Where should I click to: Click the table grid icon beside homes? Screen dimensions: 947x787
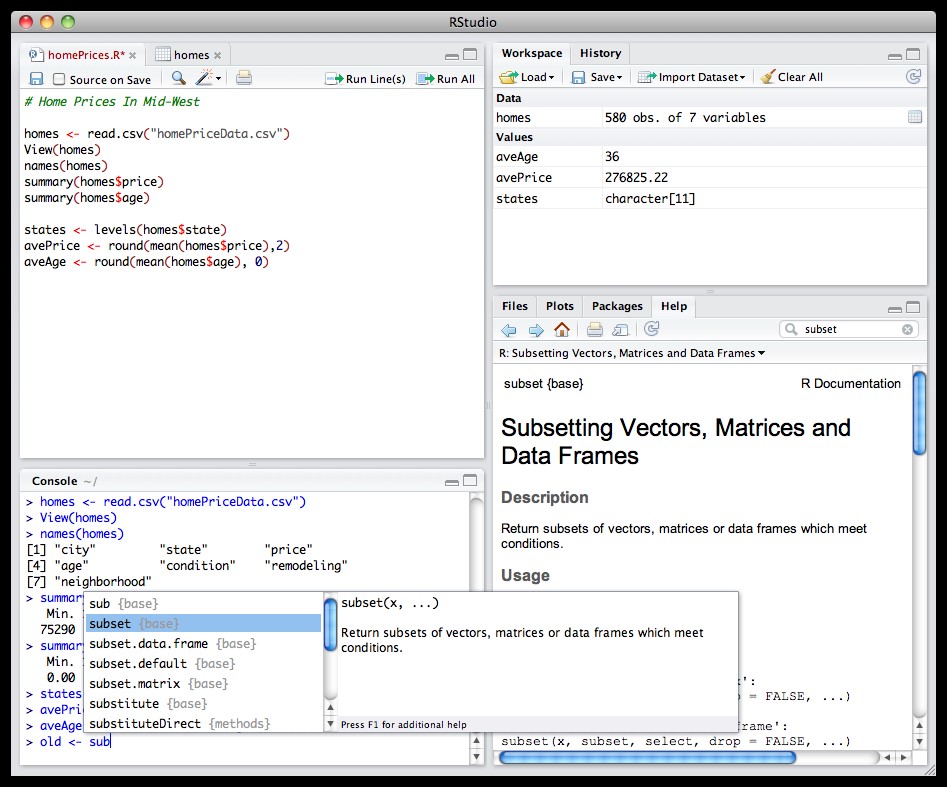[914, 117]
